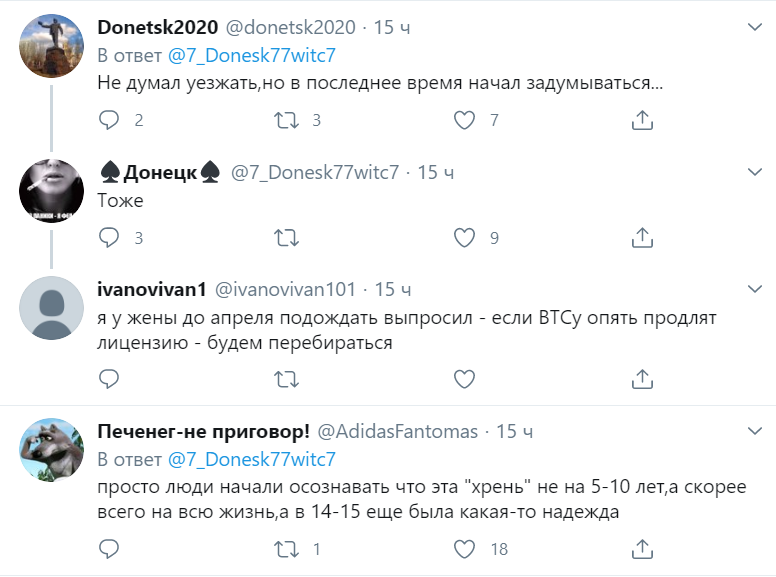Like ivanovivan1's tweet about license
Viewport: 776px width, 577px height.
point(464,379)
